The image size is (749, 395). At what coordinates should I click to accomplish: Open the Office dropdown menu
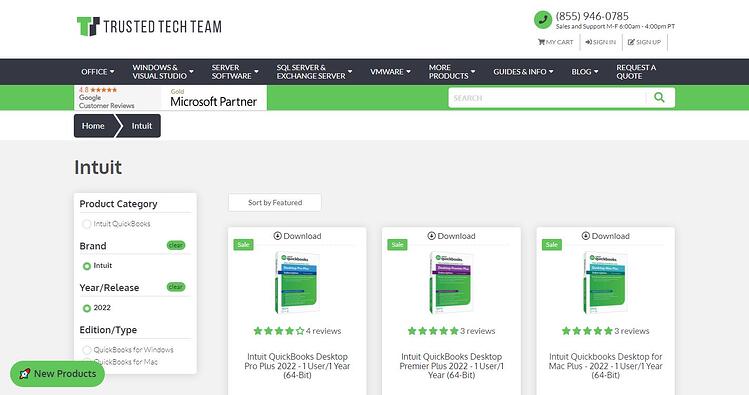click(97, 72)
